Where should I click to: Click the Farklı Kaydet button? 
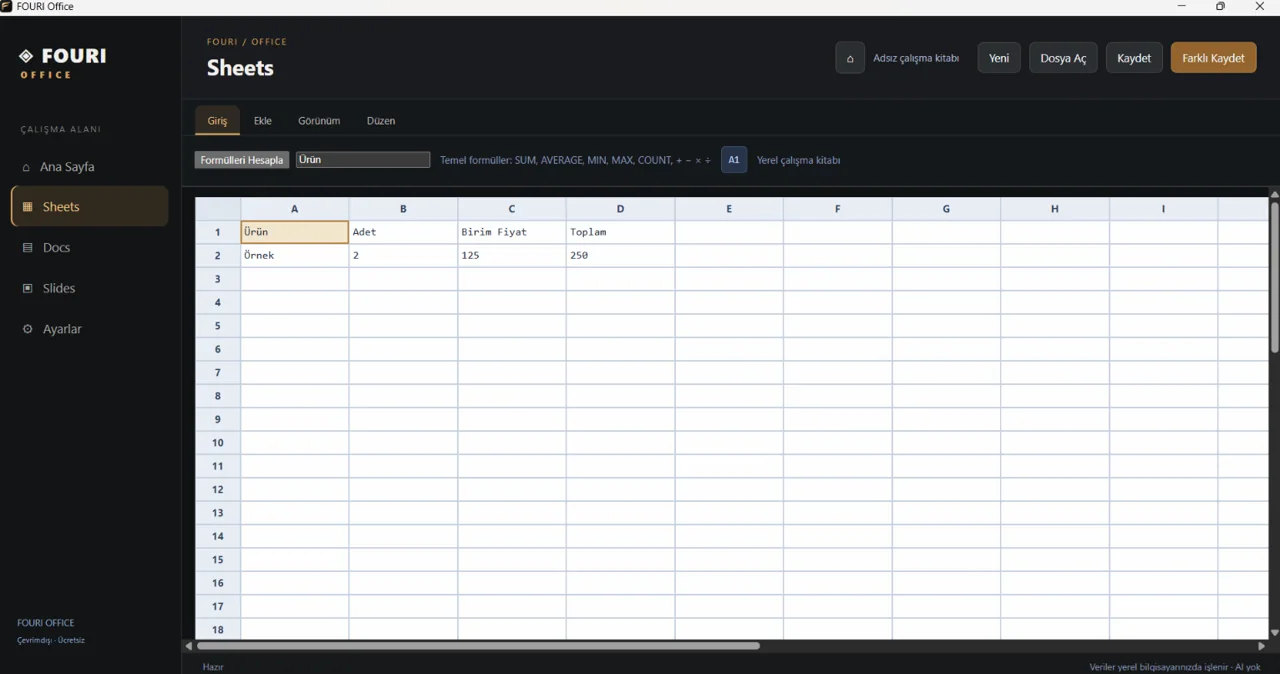(x=1213, y=58)
